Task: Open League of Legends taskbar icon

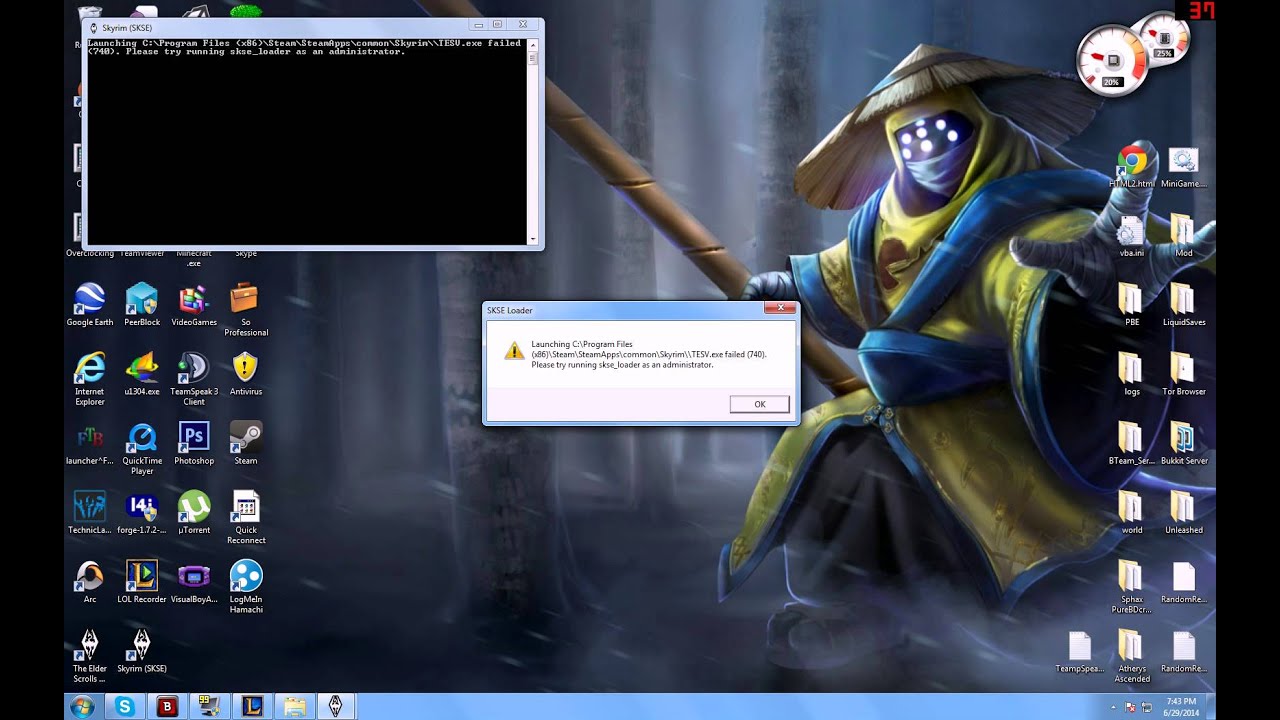Action: coord(252,707)
